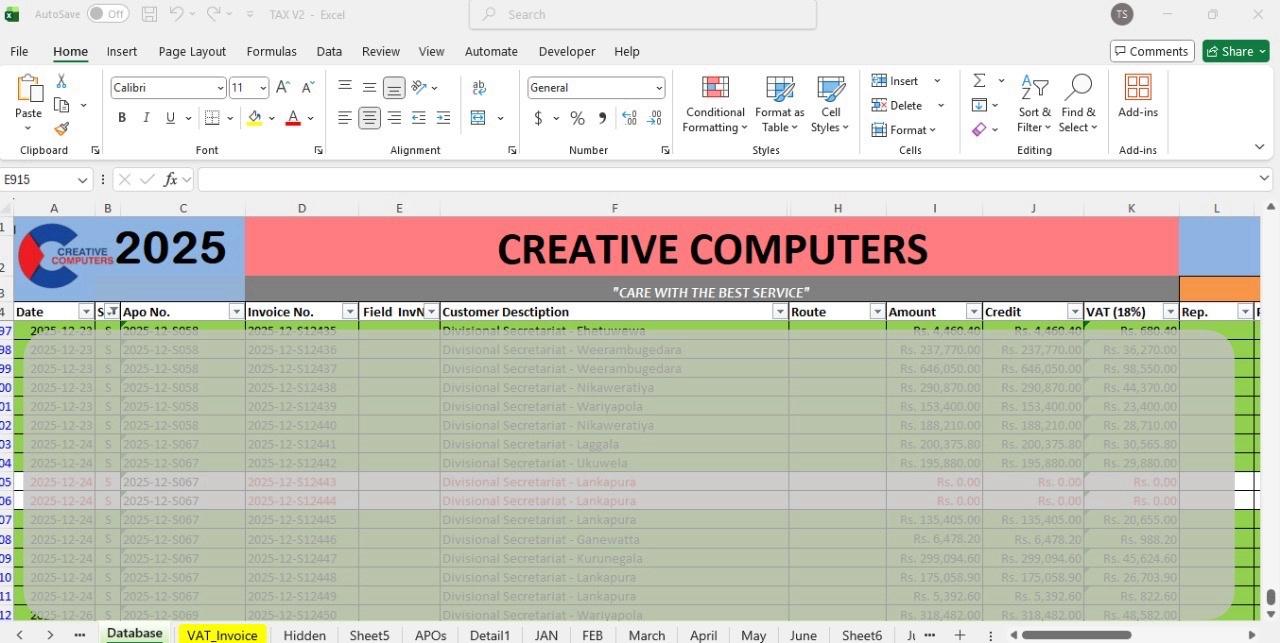
Task: Click the Cut scissors icon
Action: (x=61, y=81)
